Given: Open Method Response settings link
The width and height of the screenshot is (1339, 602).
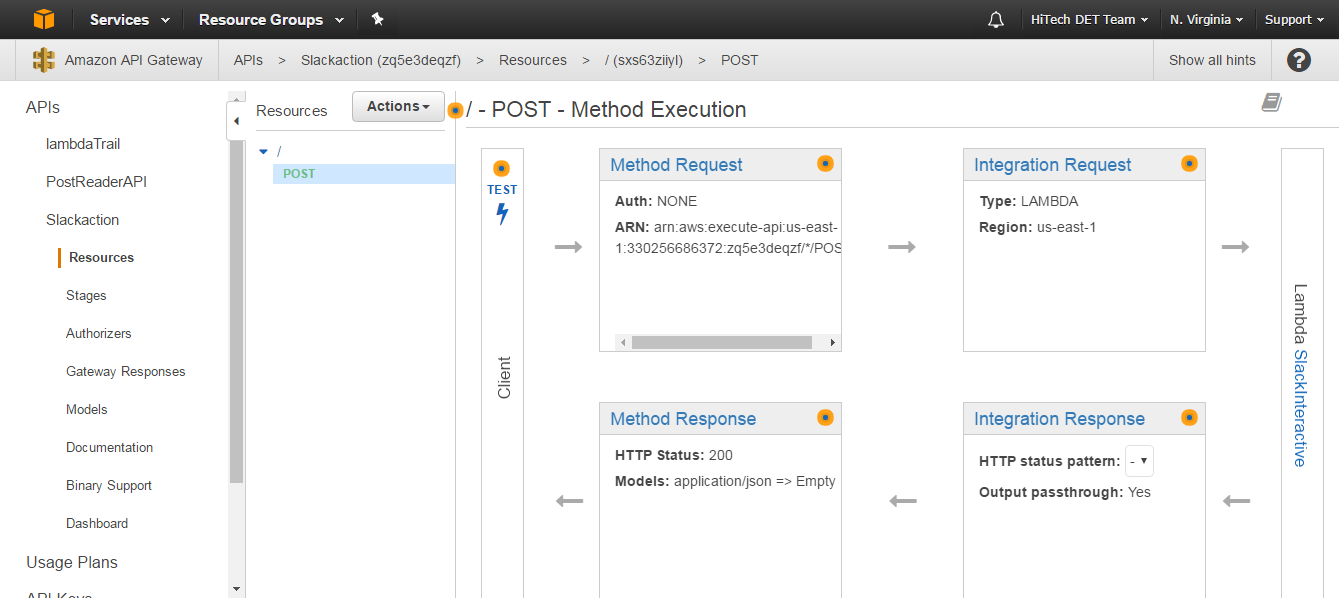Looking at the screenshot, I should (x=683, y=419).
